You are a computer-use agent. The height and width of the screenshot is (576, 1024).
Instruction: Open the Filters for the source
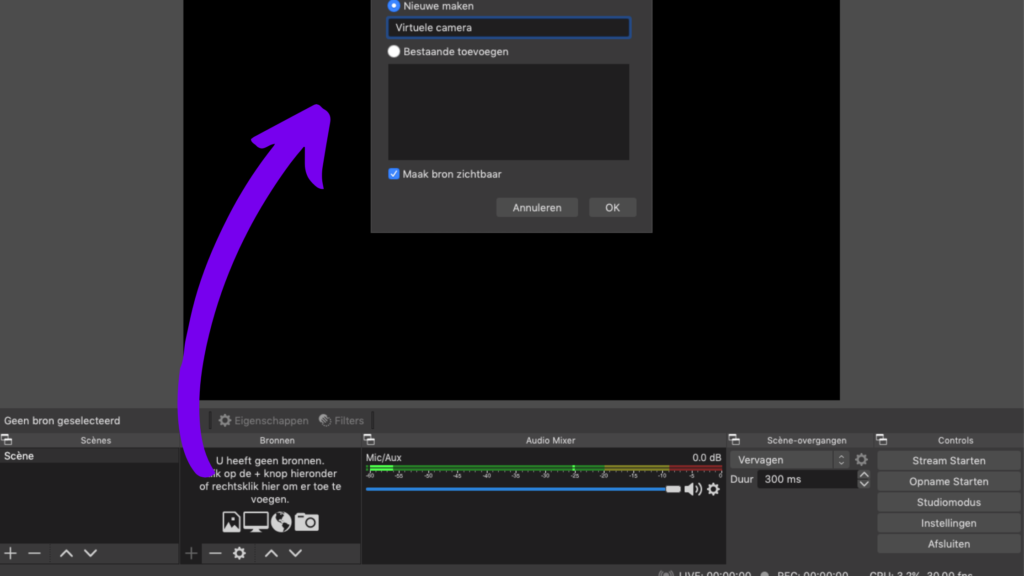point(341,421)
